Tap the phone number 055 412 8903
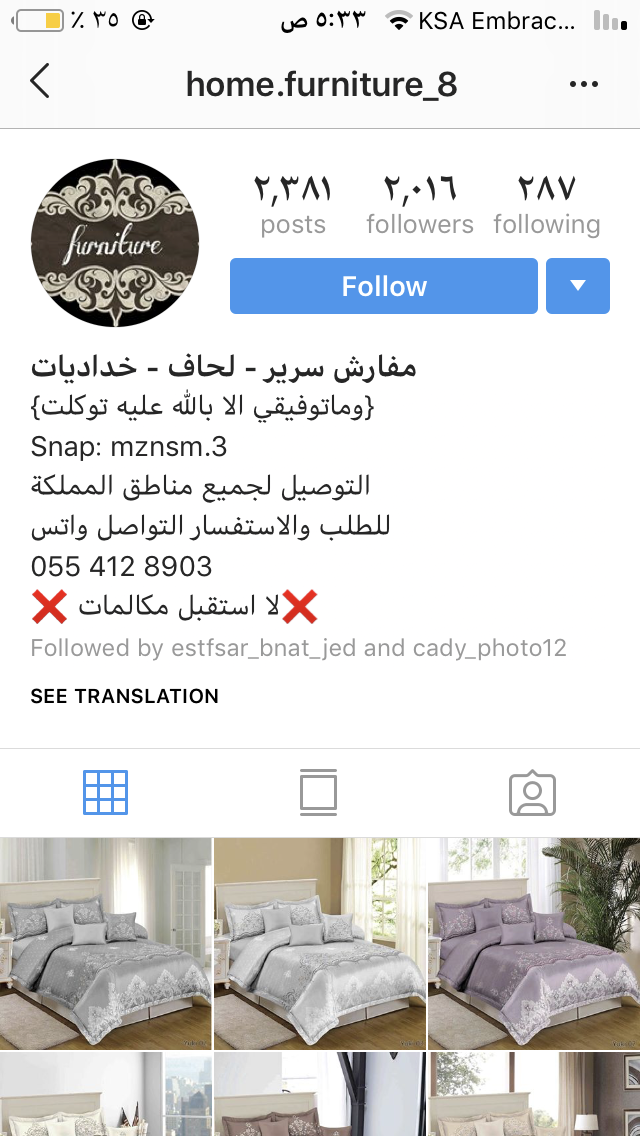This screenshot has height=1136, width=640. point(122,567)
